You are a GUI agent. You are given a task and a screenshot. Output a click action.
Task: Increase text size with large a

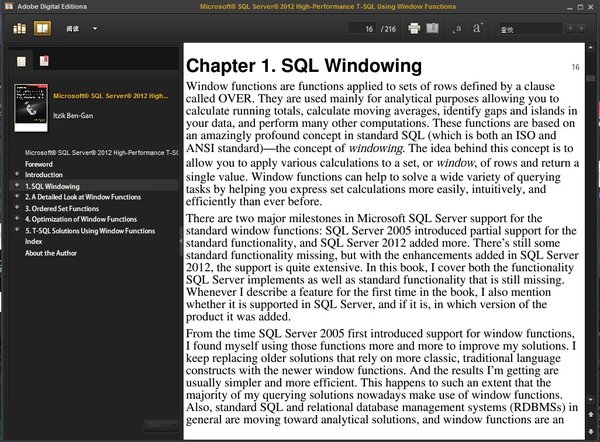click(478, 28)
